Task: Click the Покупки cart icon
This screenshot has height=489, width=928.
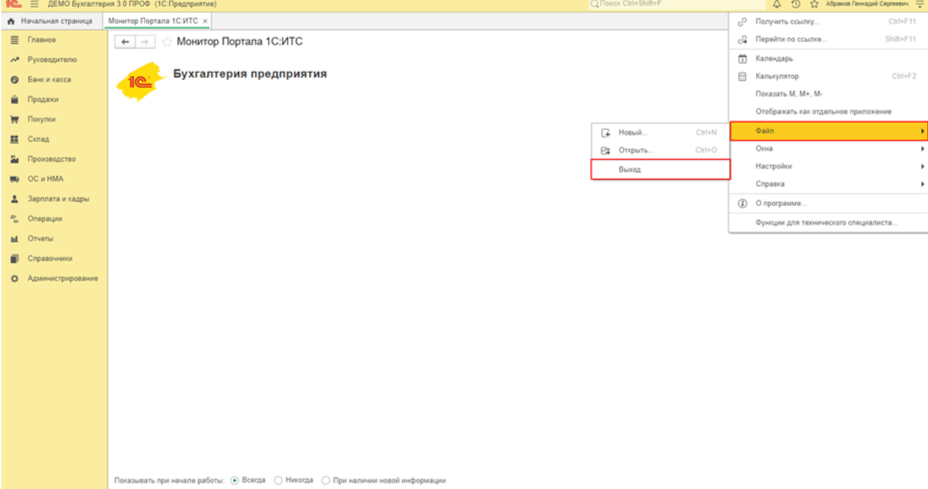Action: (14, 120)
